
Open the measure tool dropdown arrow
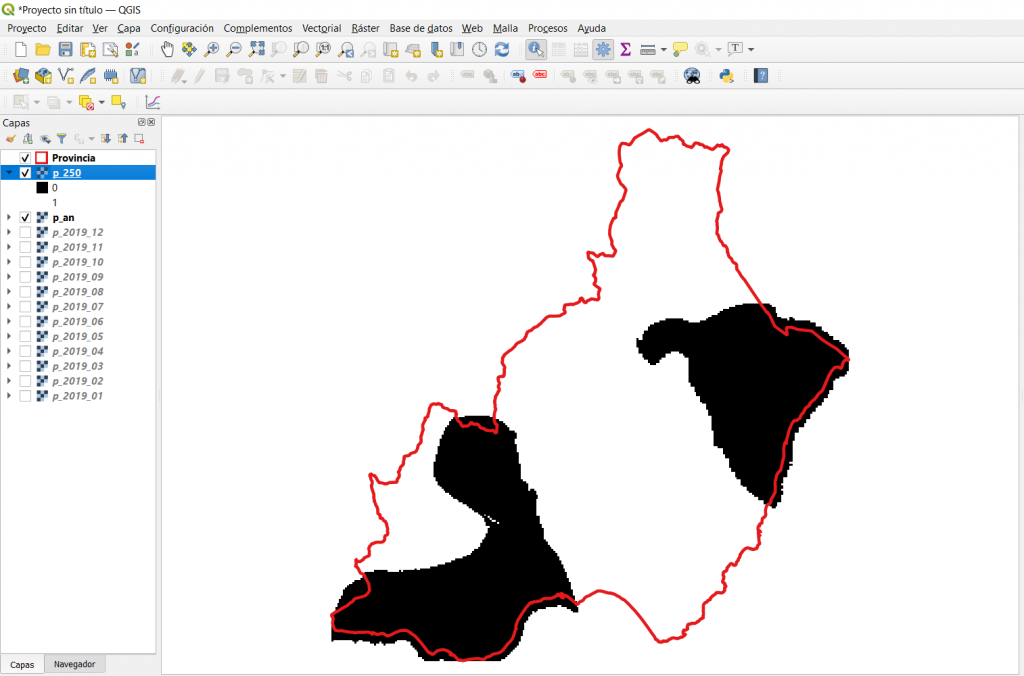pyautogui.click(x=664, y=49)
